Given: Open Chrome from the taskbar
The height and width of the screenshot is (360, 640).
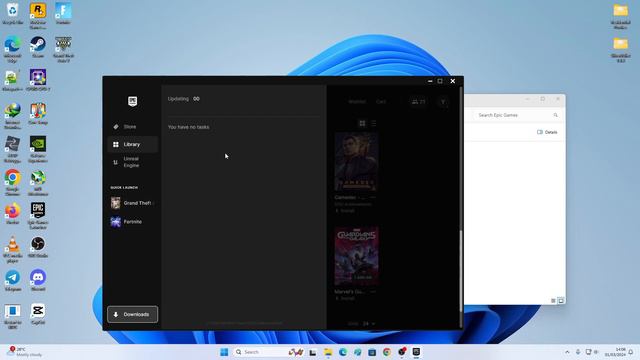Looking at the screenshot, I should (387, 352).
